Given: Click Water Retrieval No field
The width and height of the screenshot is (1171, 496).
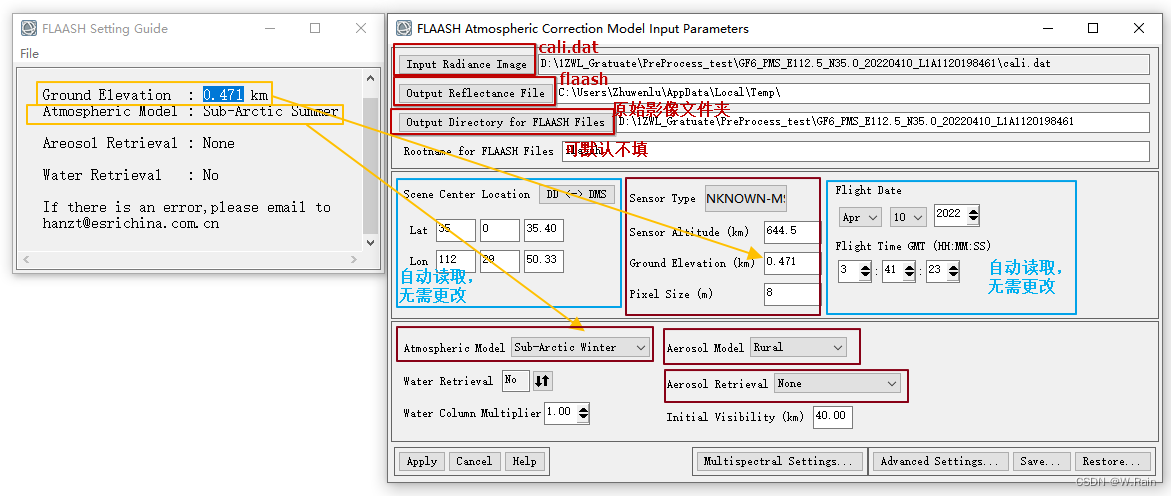Looking at the screenshot, I should [x=515, y=380].
